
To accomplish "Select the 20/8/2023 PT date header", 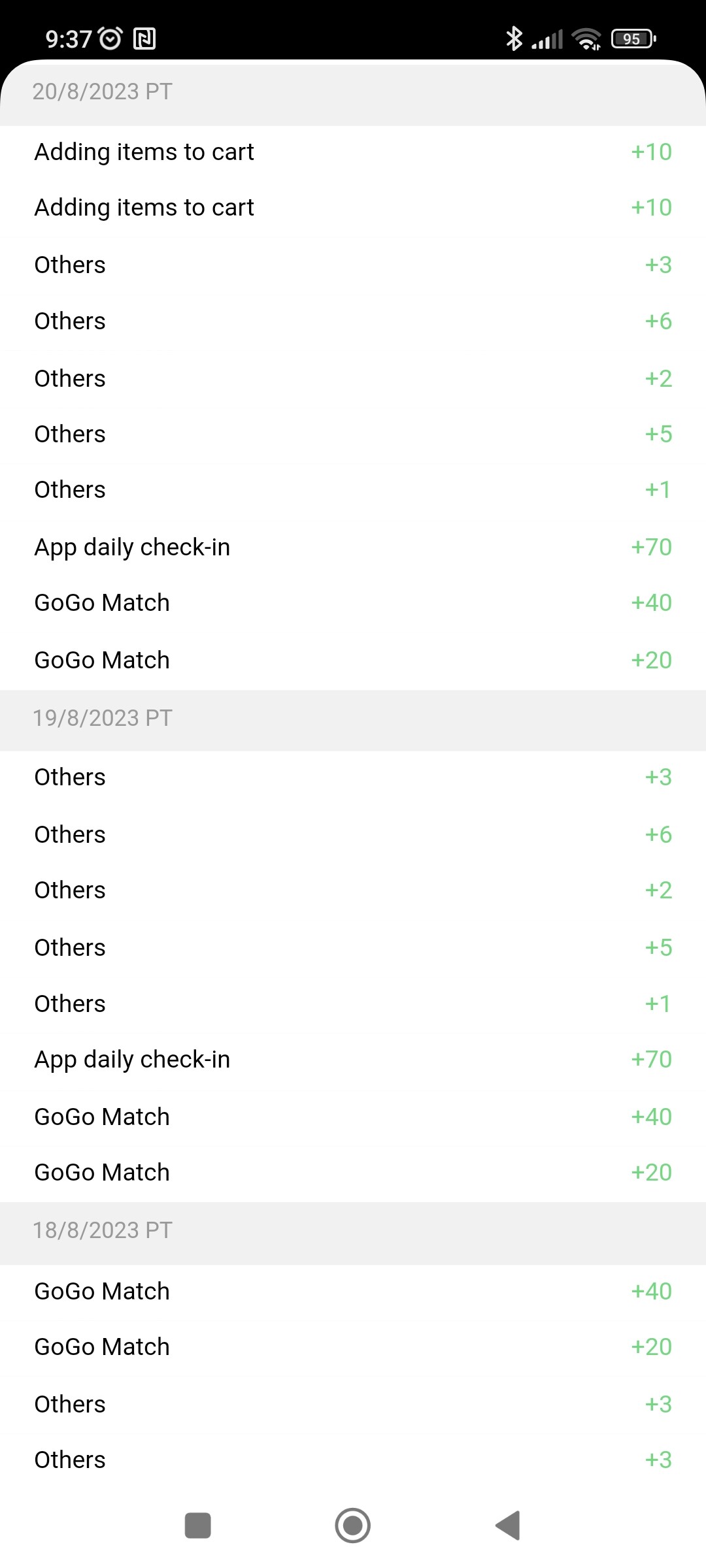I will click(103, 91).
